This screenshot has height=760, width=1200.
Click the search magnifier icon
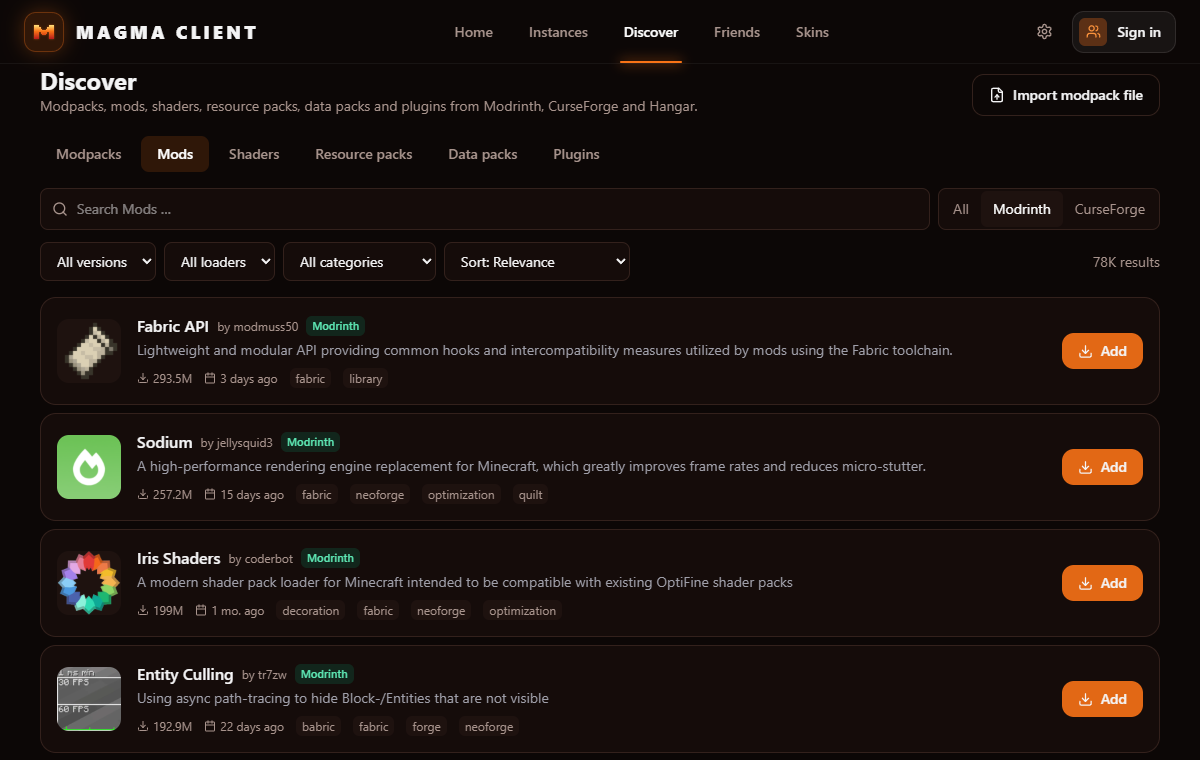pos(60,210)
